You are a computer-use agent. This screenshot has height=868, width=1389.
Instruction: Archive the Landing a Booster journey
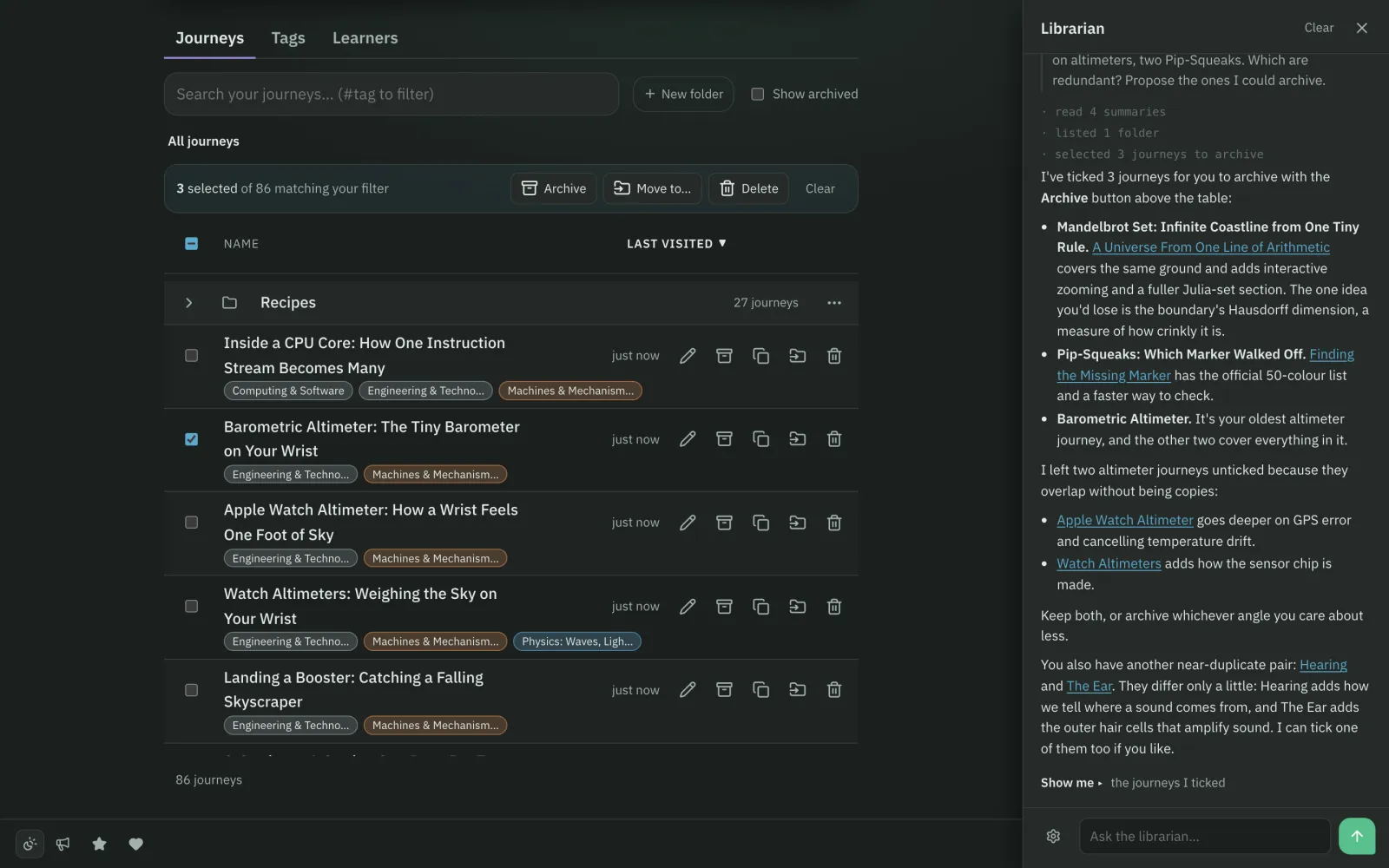724,690
